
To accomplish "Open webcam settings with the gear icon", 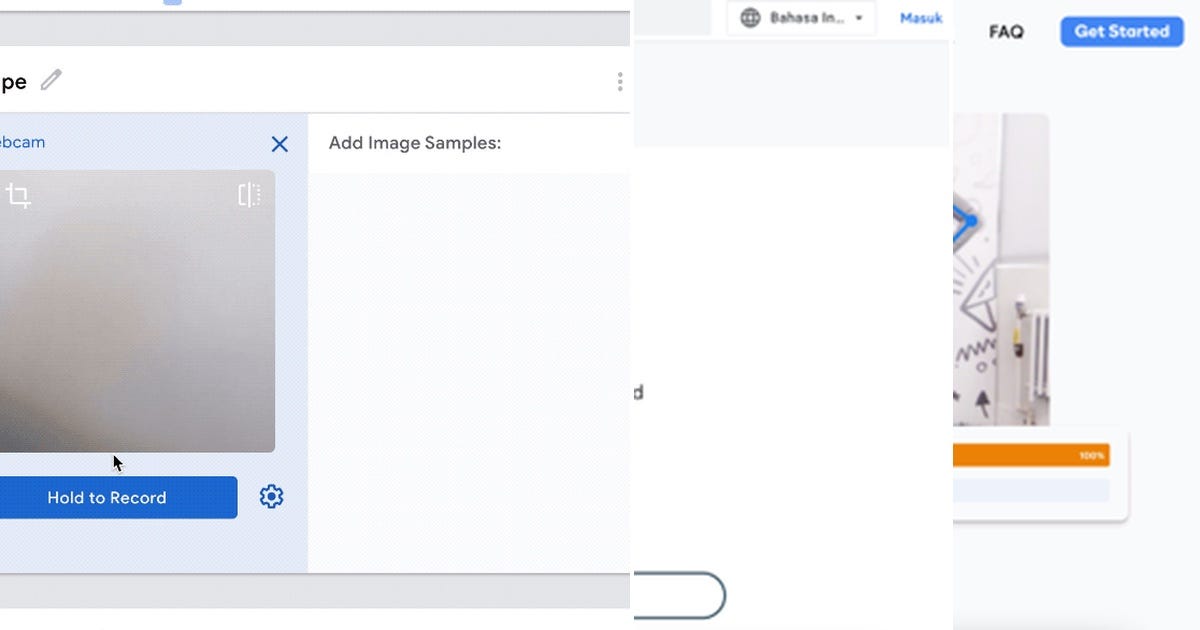I will tap(270, 496).
